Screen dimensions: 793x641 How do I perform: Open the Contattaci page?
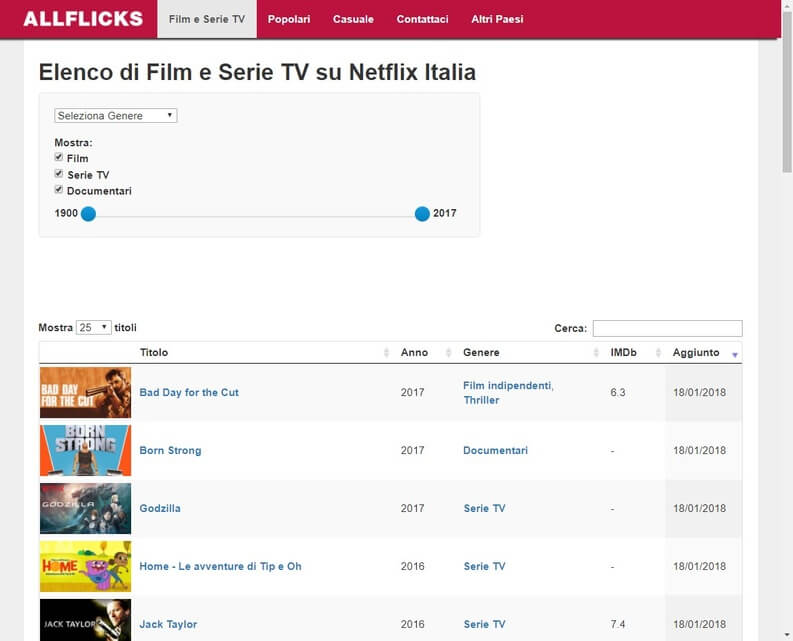(x=422, y=19)
